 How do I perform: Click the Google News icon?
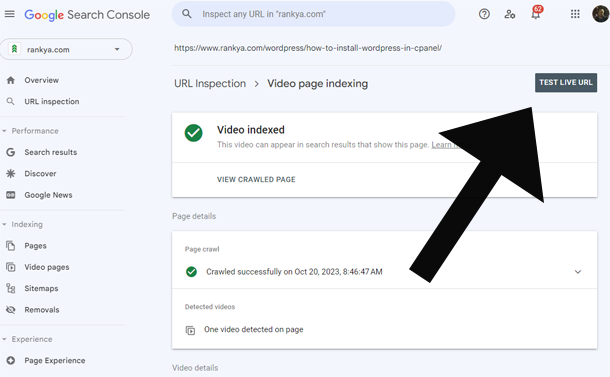[11, 195]
